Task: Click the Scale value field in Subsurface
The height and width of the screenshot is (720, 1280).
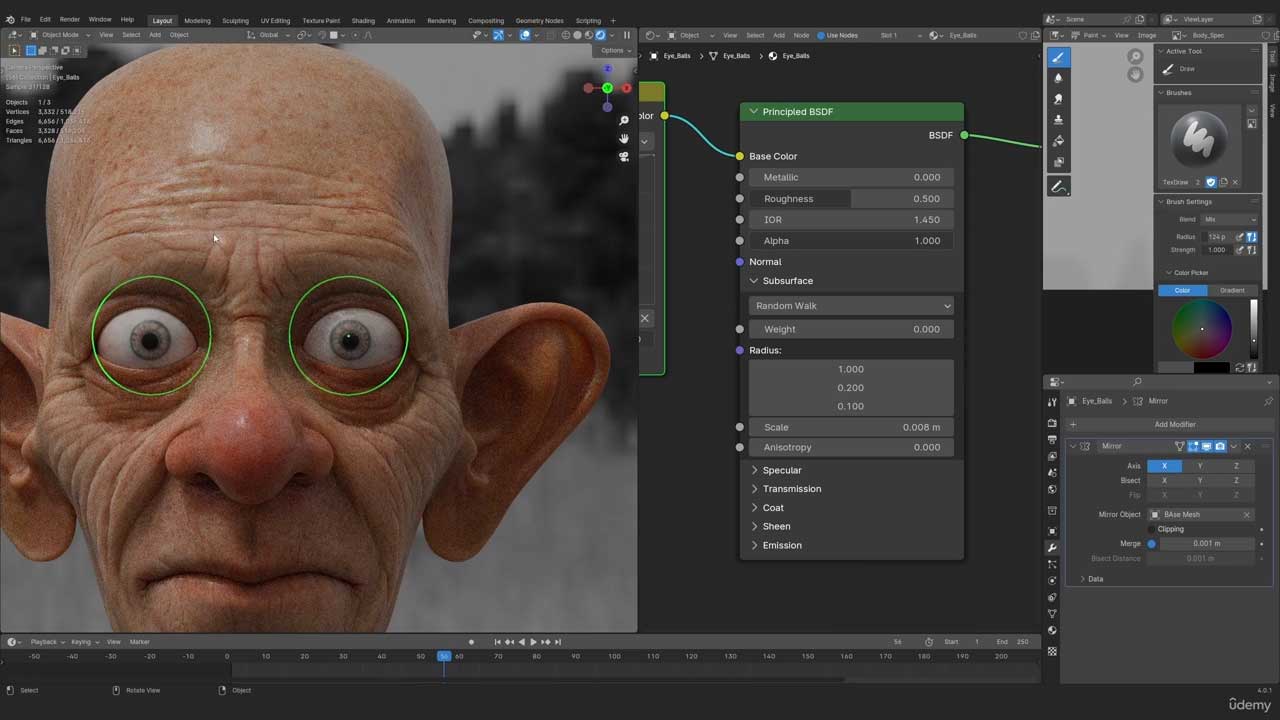Action: pos(851,427)
